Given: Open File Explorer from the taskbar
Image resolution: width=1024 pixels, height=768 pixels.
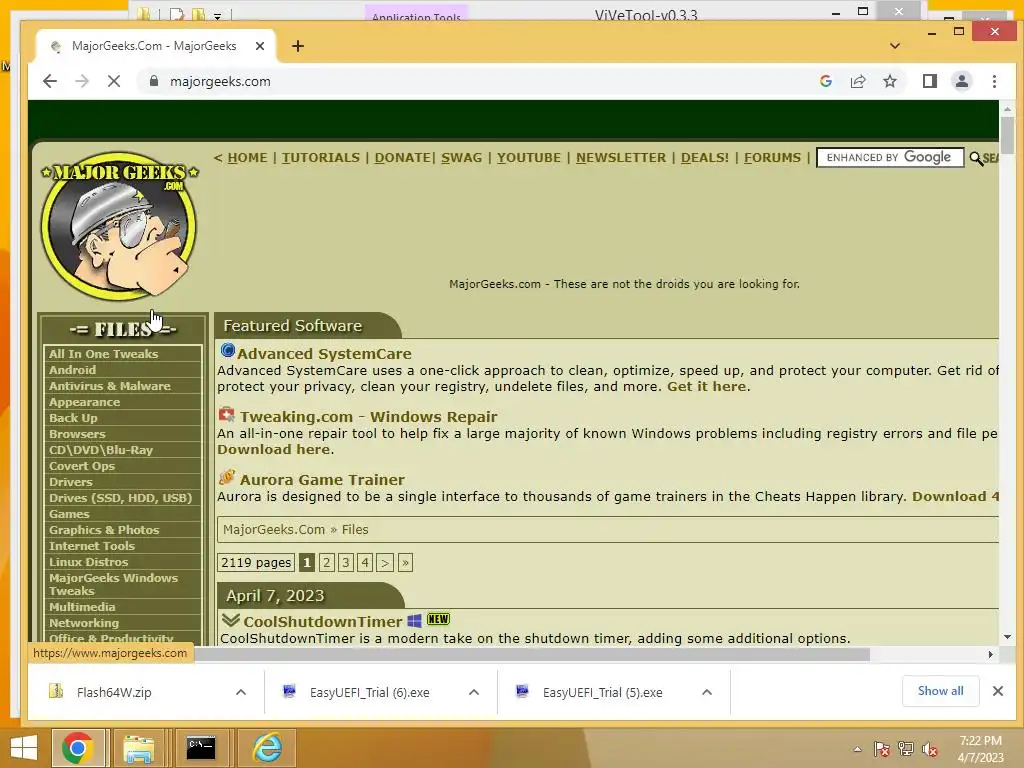Looking at the screenshot, I should [138, 748].
